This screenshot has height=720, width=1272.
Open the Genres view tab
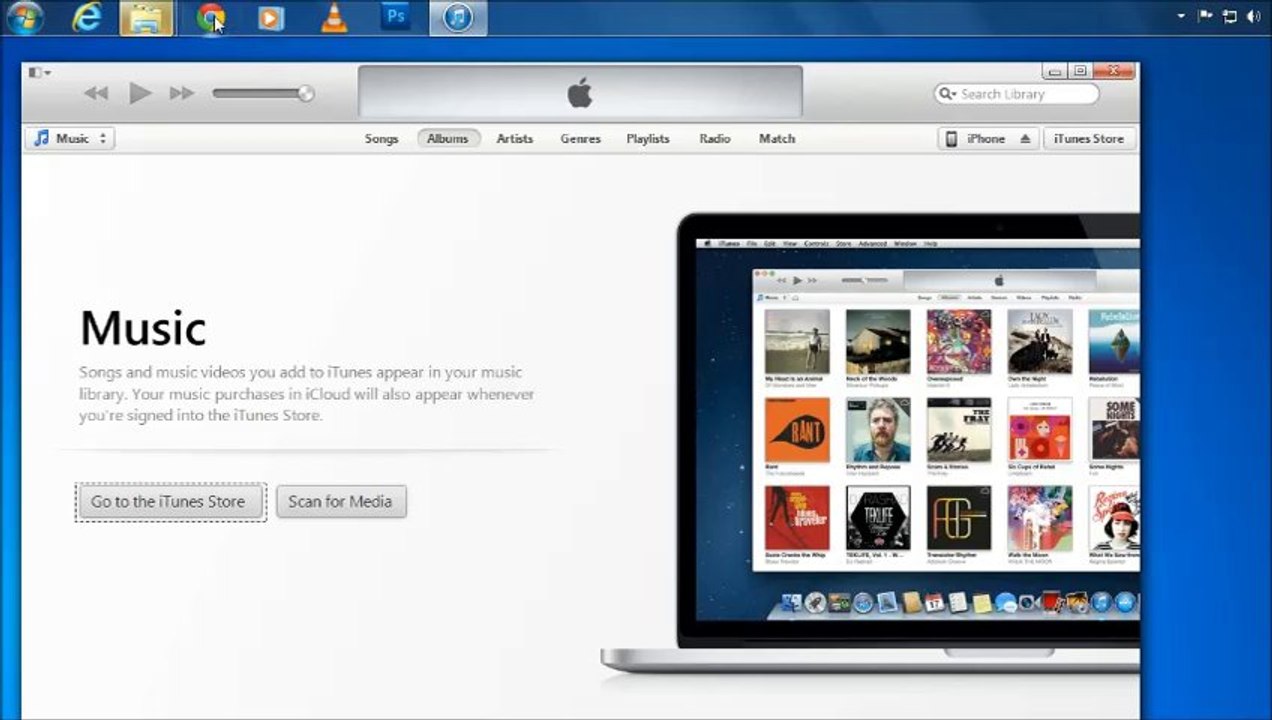[580, 139]
